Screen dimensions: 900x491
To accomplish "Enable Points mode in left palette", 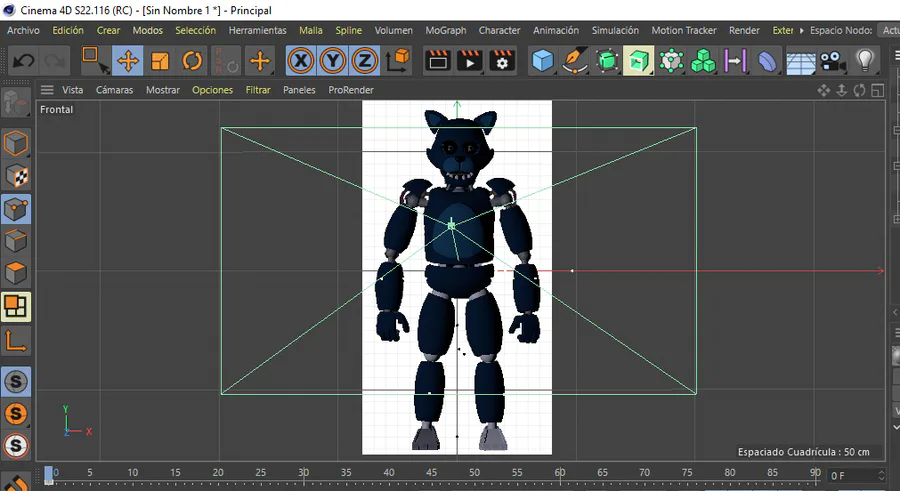I will (x=15, y=208).
